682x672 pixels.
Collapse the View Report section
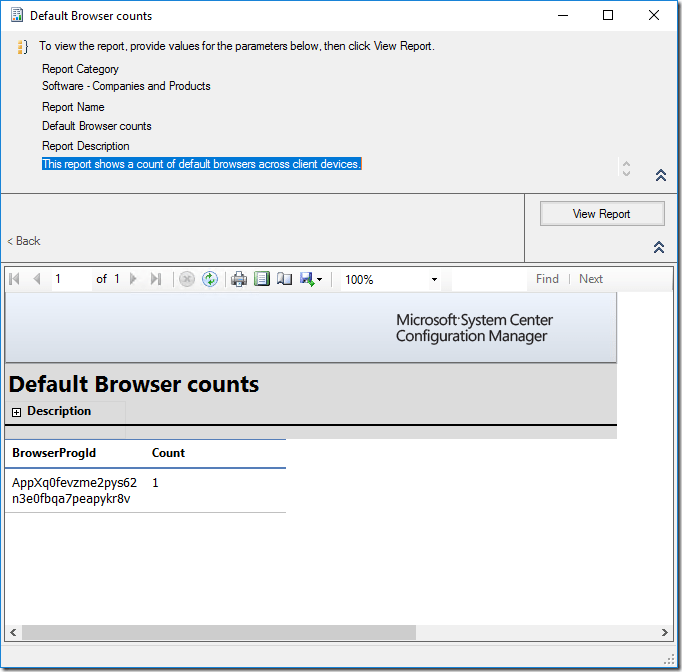click(x=660, y=247)
